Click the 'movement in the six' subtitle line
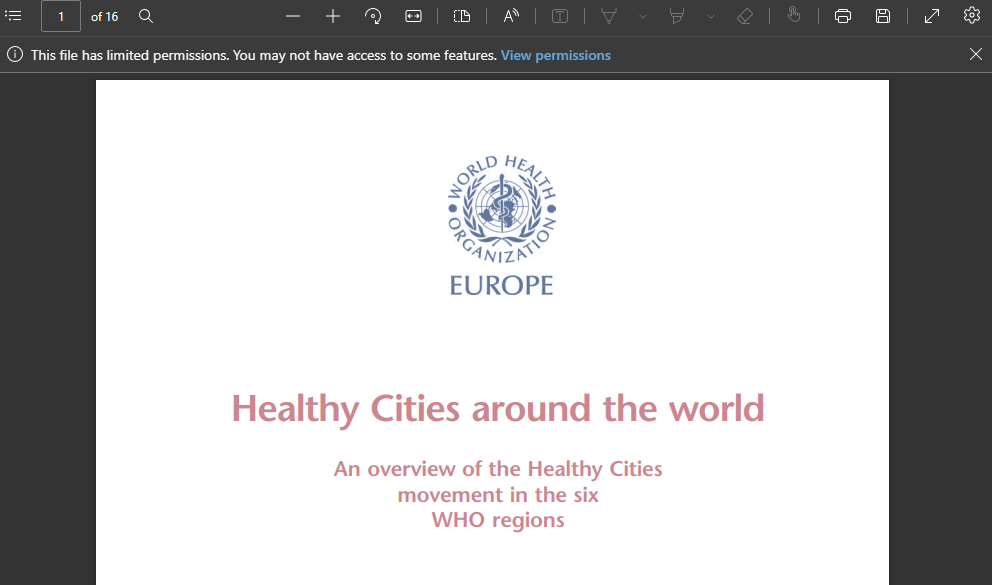Image resolution: width=992 pixels, height=585 pixels. tap(498, 495)
